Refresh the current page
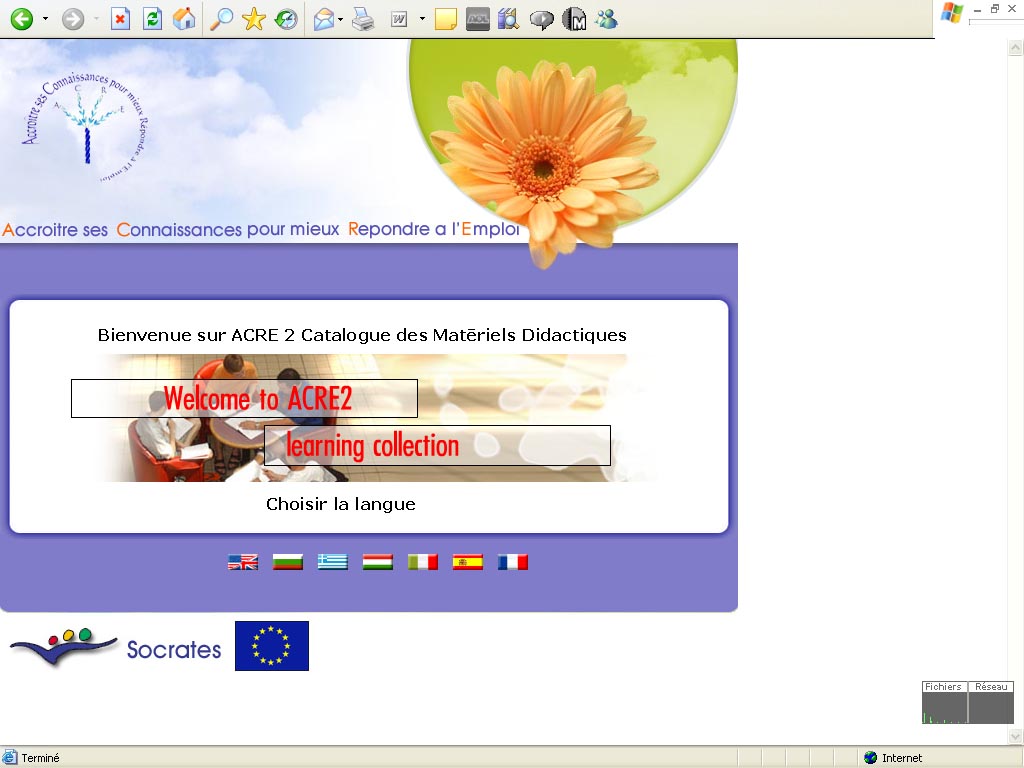1024x768 pixels. click(152, 19)
